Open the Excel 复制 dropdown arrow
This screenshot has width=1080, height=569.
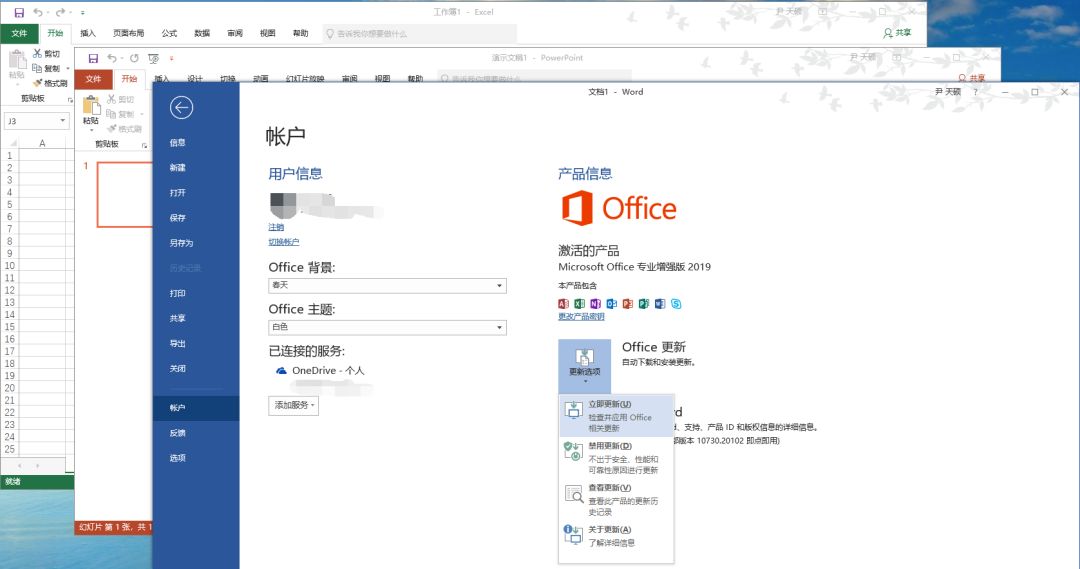point(68,69)
